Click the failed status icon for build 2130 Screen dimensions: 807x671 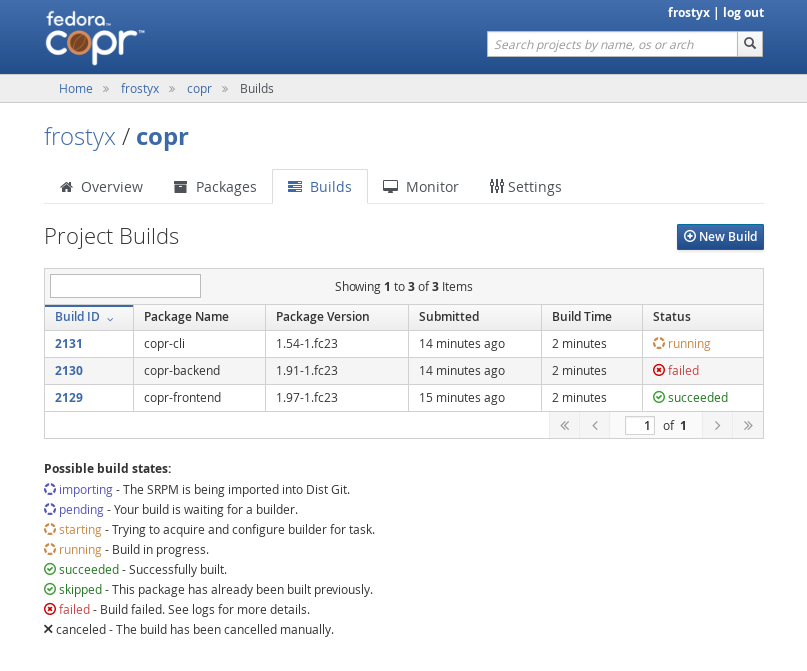[x=659, y=370]
